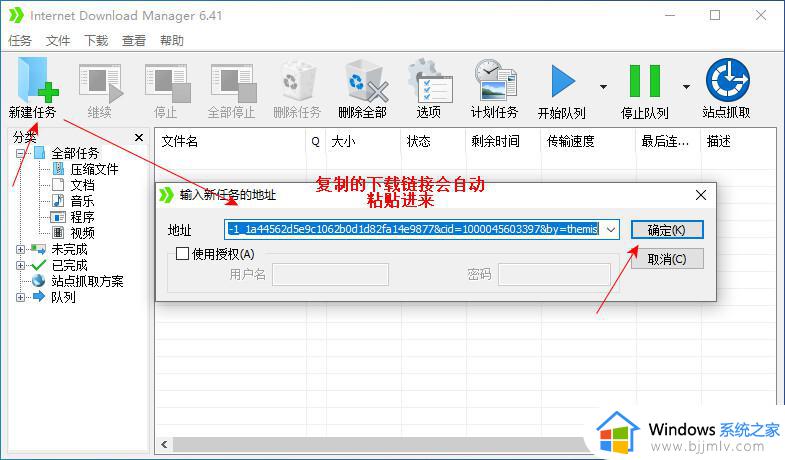Viewport: 785px width, 460px height.
Task: Confirm with the 确定(K) button
Action: pos(667,230)
